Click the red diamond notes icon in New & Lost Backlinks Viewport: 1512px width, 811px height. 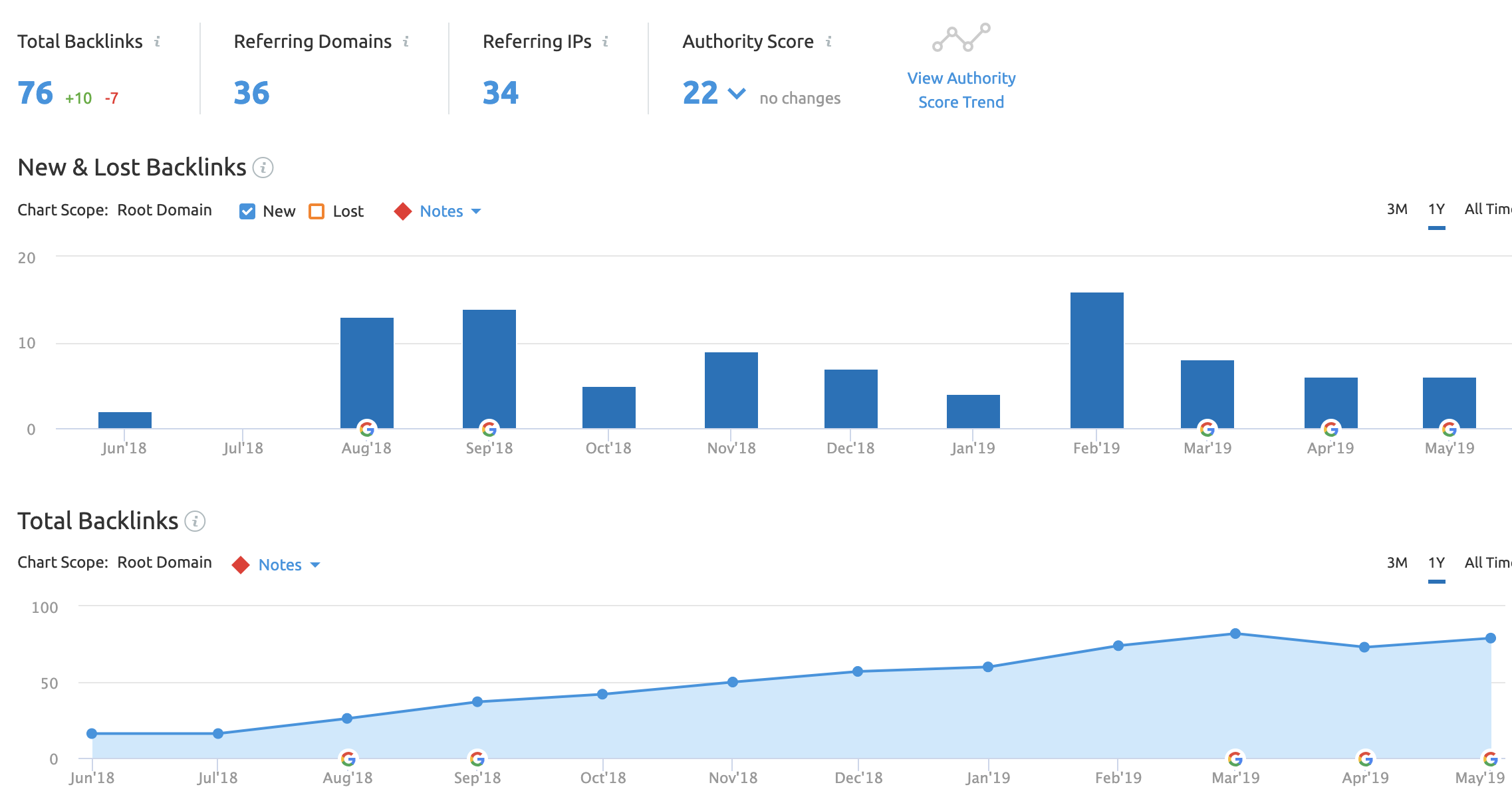(x=403, y=211)
